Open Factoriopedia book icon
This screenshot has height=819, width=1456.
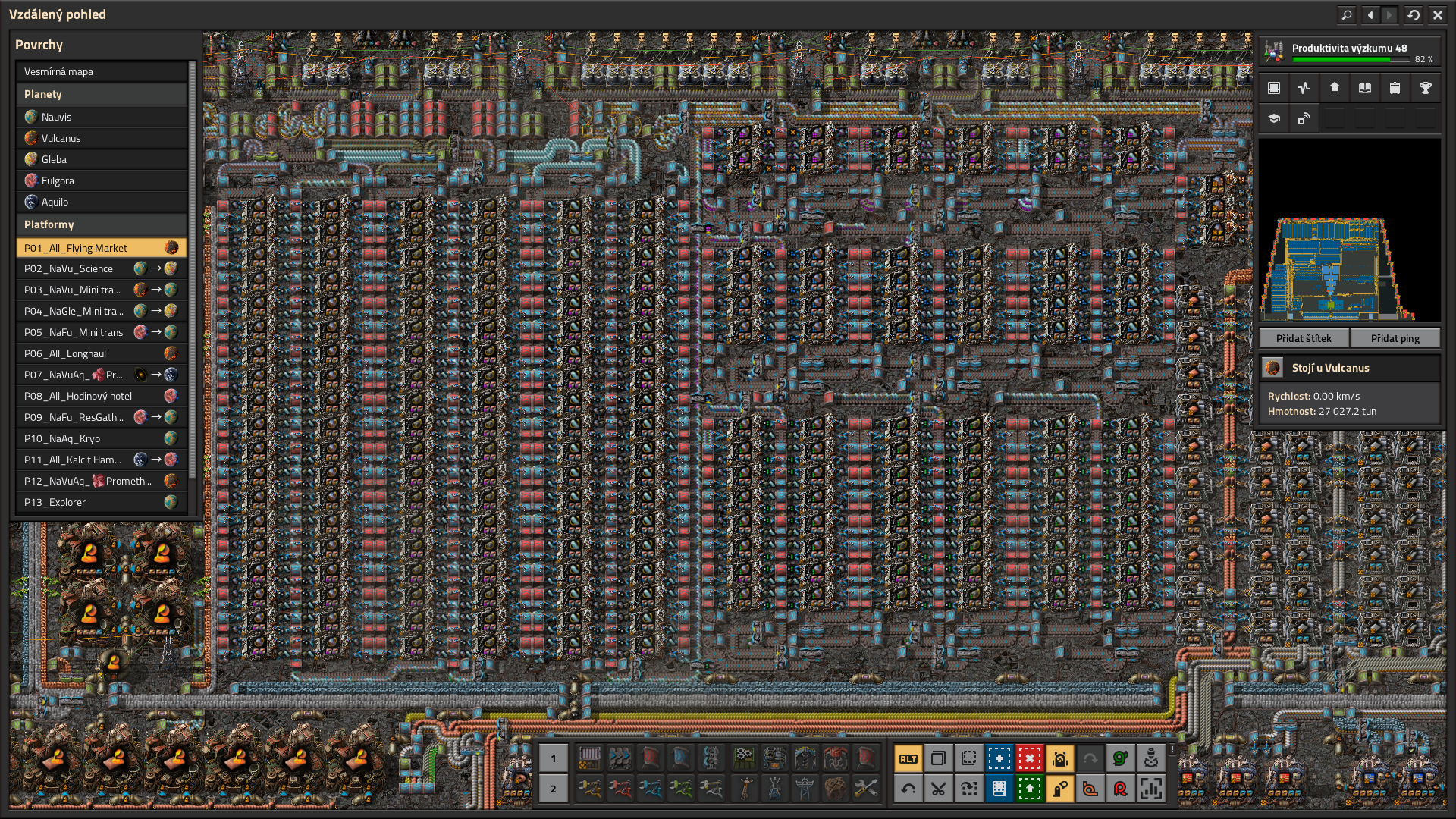click(x=1364, y=88)
